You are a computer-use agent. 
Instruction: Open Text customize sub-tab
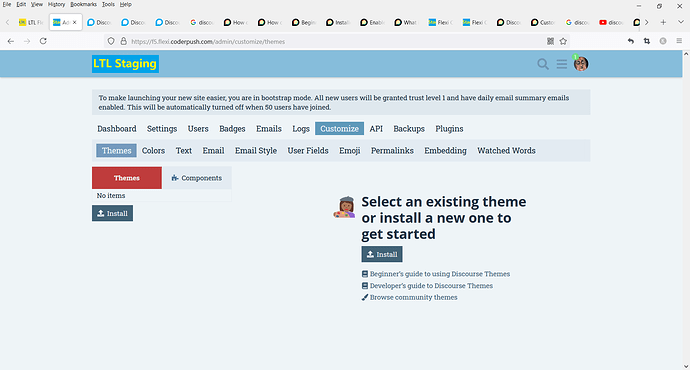pos(184,150)
